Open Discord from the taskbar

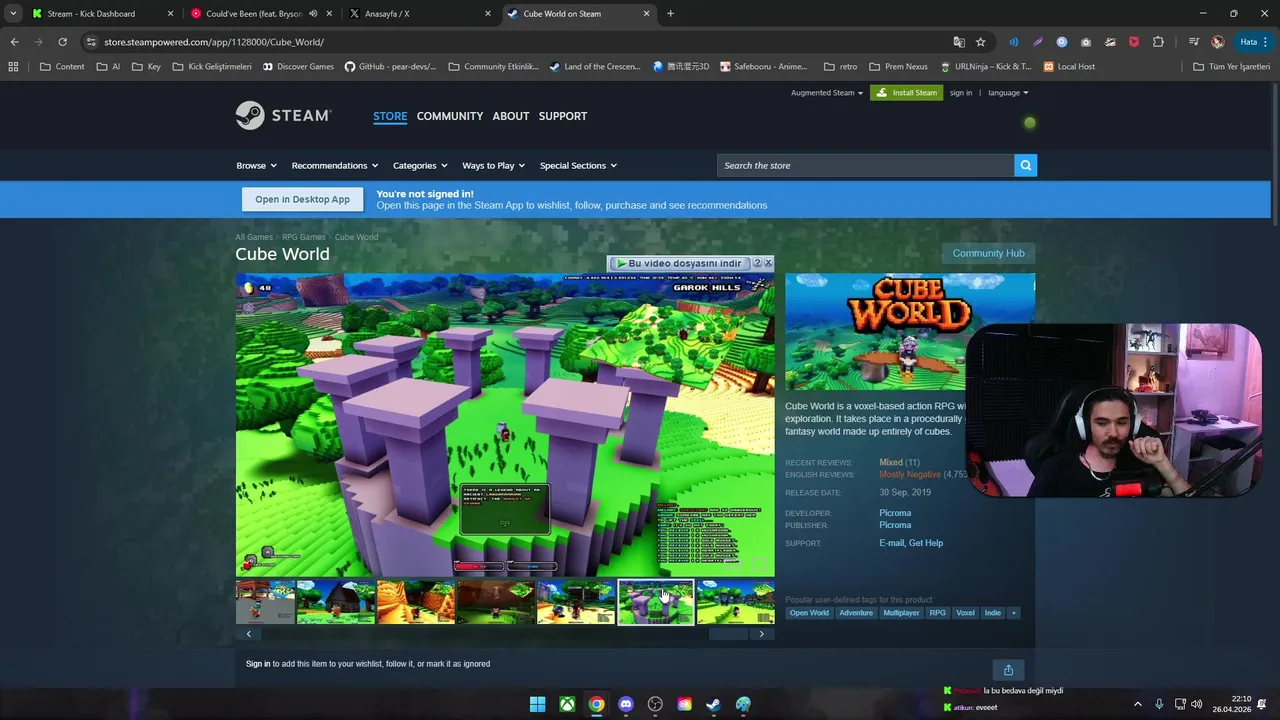(x=626, y=704)
